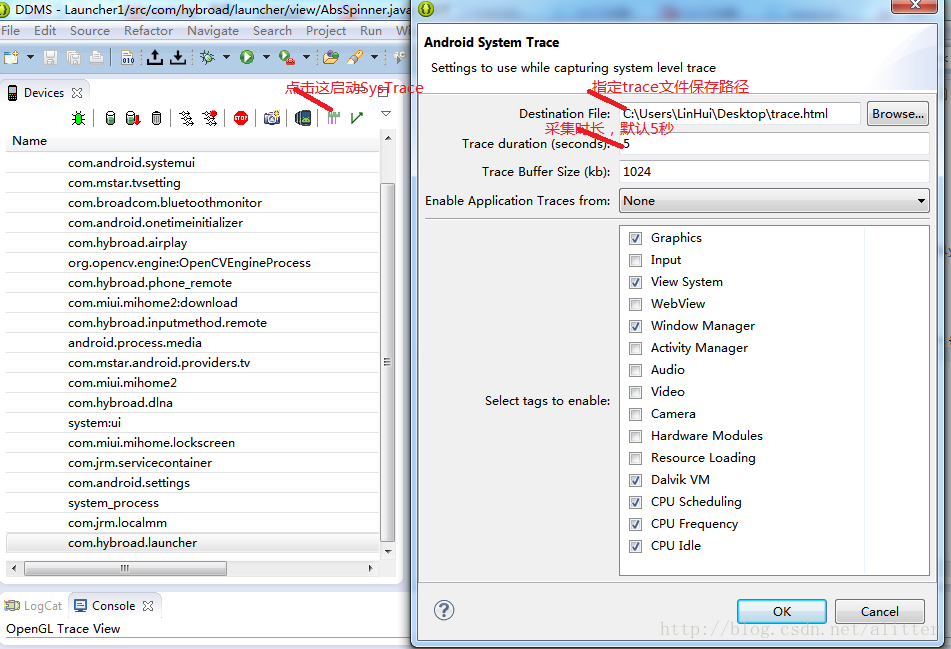The height and width of the screenshot is (649, 951).
Task: Open the Devices view menu triangle
Action: tap(386, 113)
